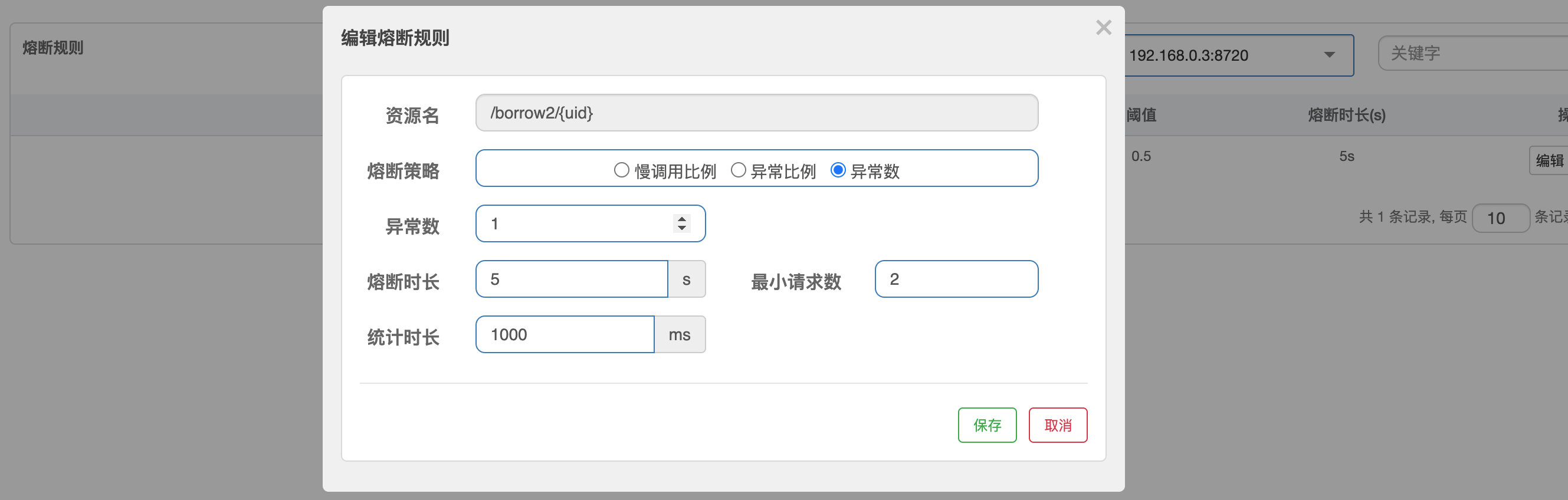
Task: Click the 资源名 field with /borrow2/{uid}
Action: coord(756,113)
